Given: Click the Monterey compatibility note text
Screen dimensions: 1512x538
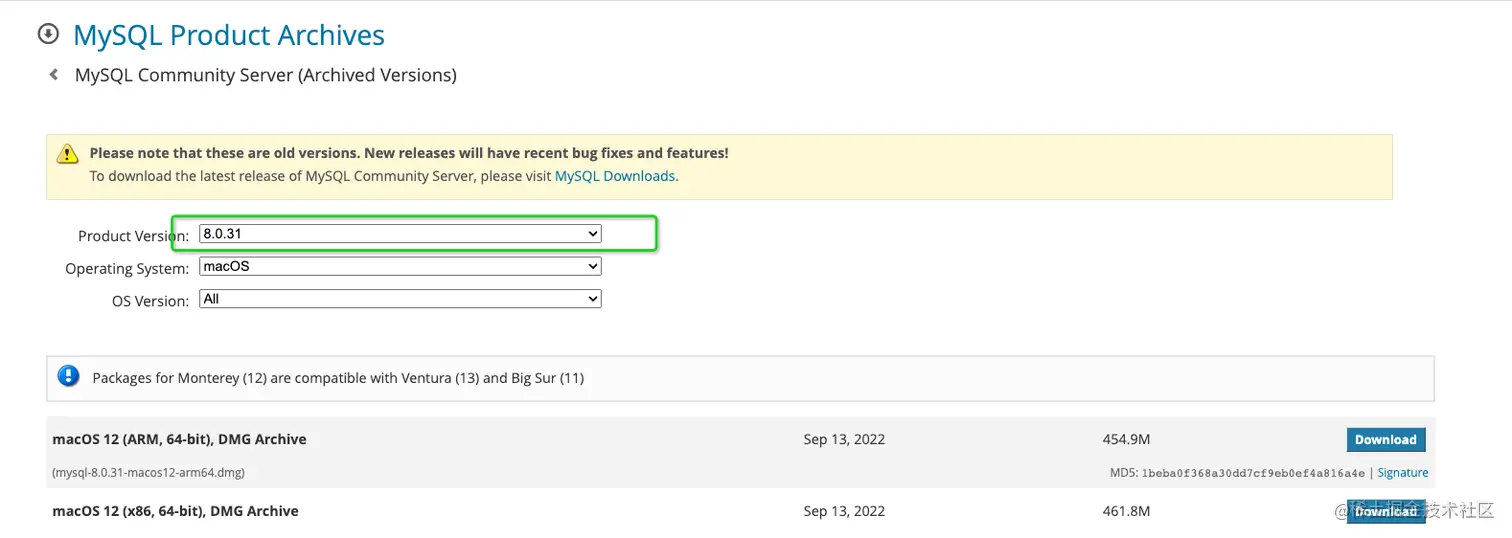Looking at the screenshot, I should pyautogui.click(x=338, y=378).
